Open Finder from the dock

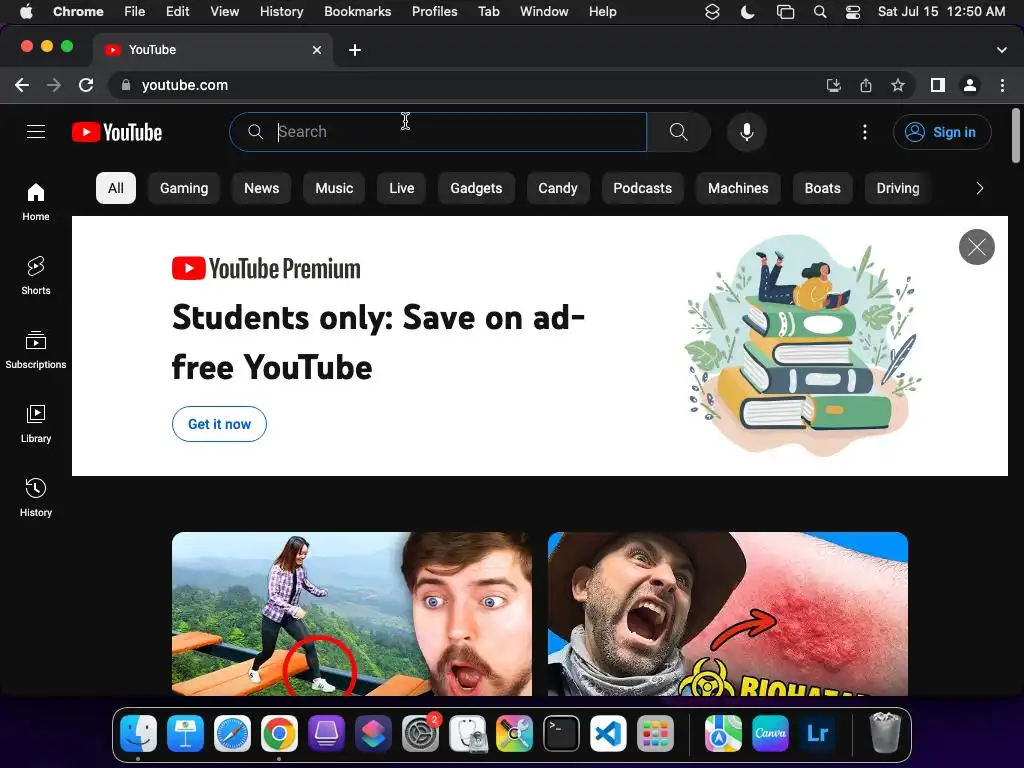[x=138, y=733]
